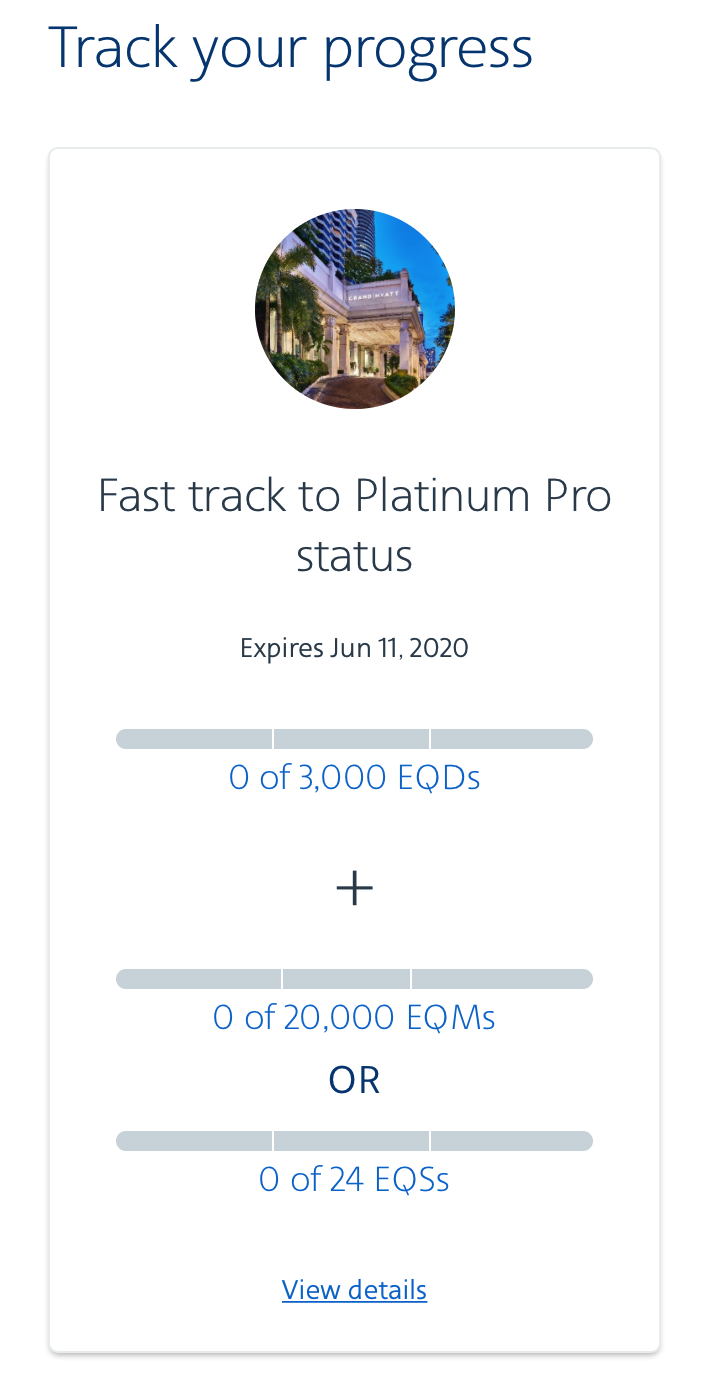The image size is (708, 1380).
Task: Click the Expires Jun 11, 2020 text
Action: coord(354,648)
